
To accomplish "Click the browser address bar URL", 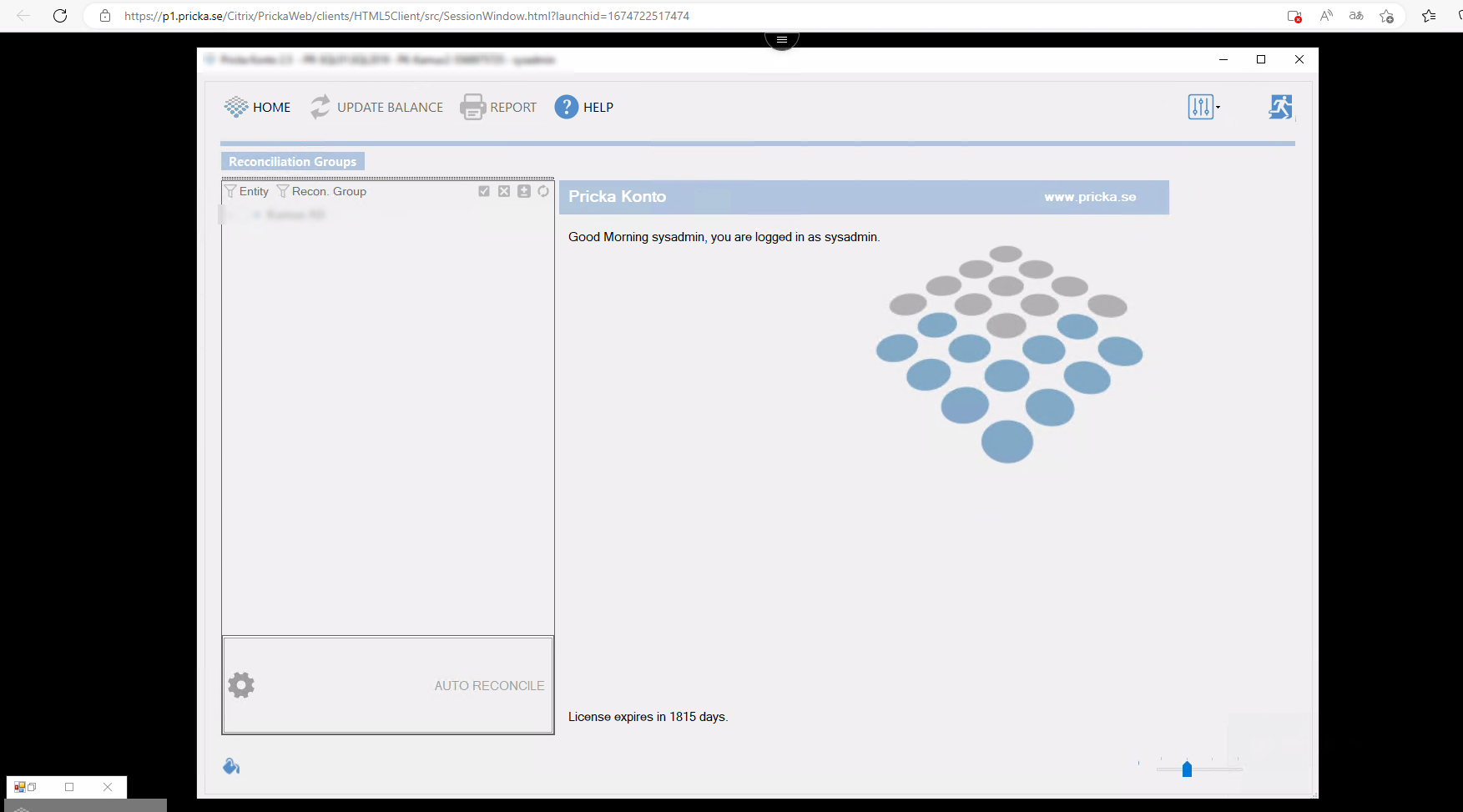I will coord(406,16).
